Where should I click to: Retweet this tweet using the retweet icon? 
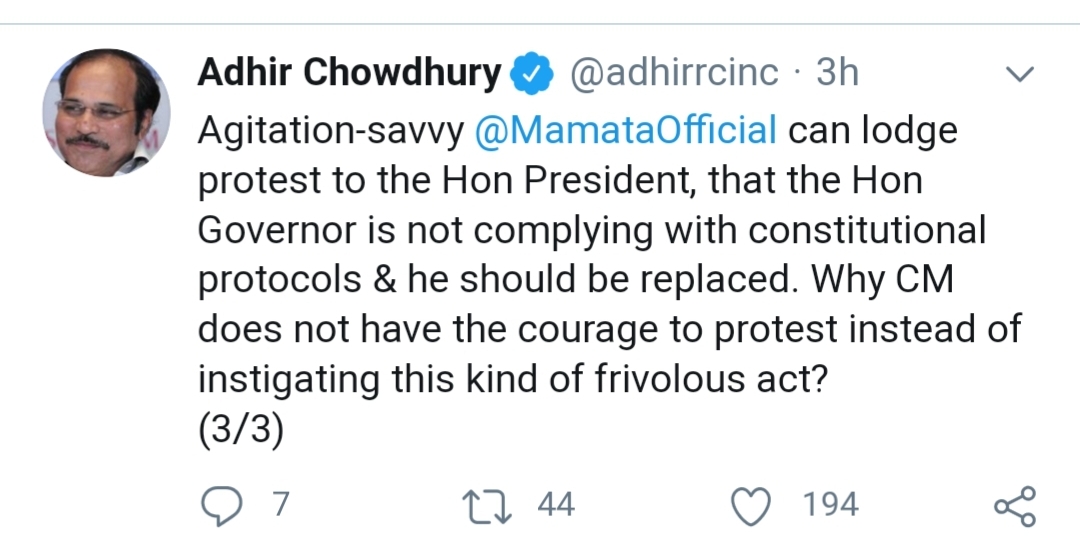click(x=487, y=506)
